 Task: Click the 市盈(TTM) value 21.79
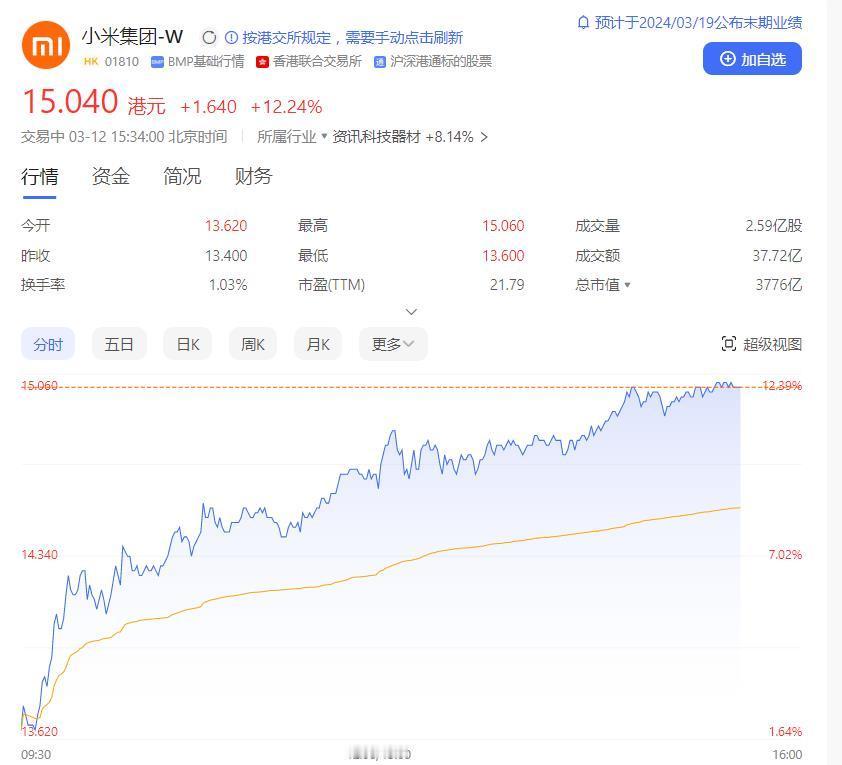(x=507, y=285)
